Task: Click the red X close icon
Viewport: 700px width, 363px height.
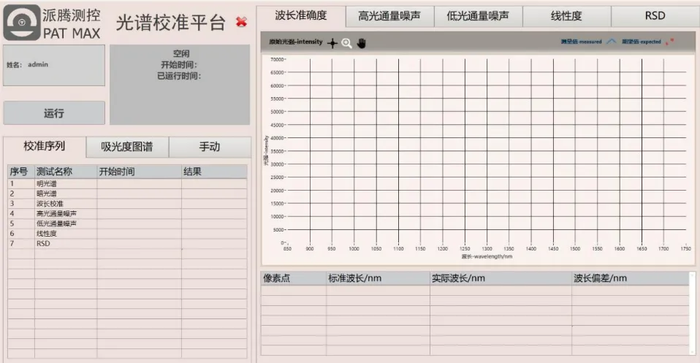Action: click(242, 21)
